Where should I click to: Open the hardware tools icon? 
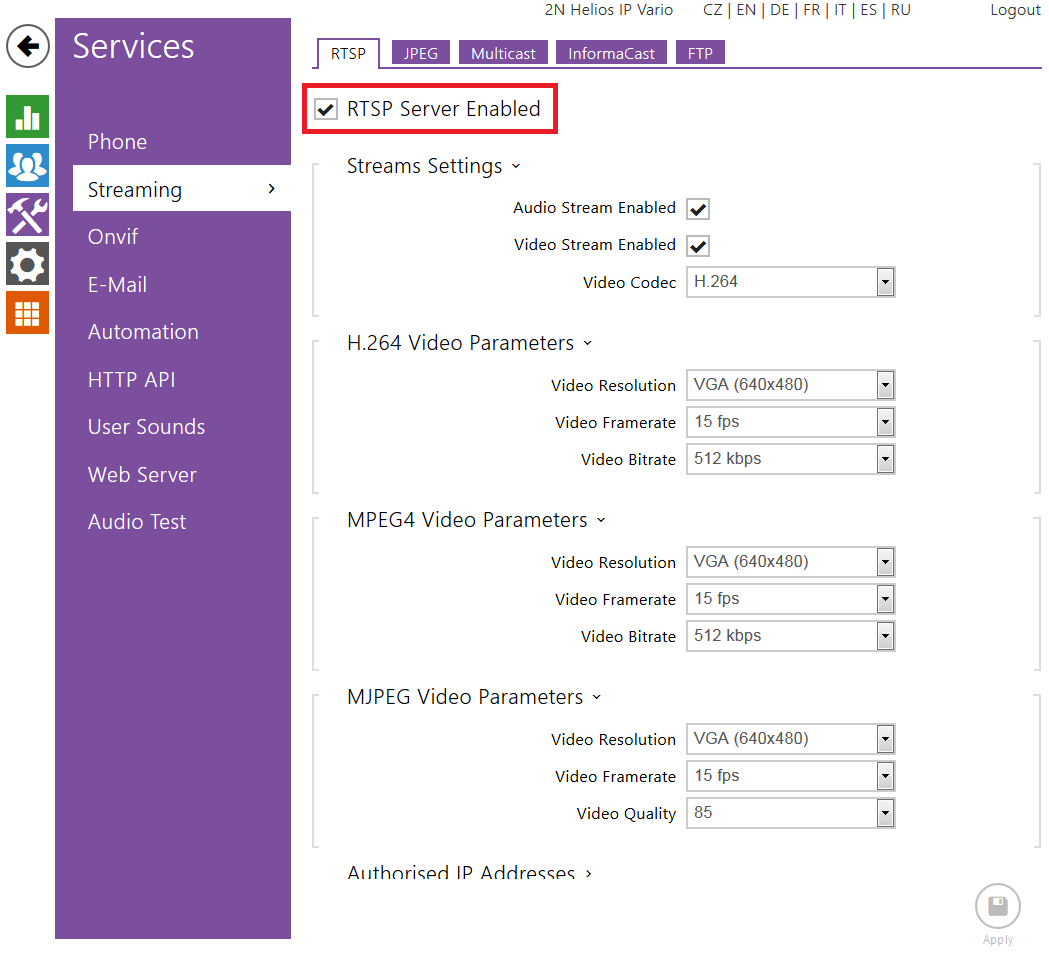tap(27, 214)
